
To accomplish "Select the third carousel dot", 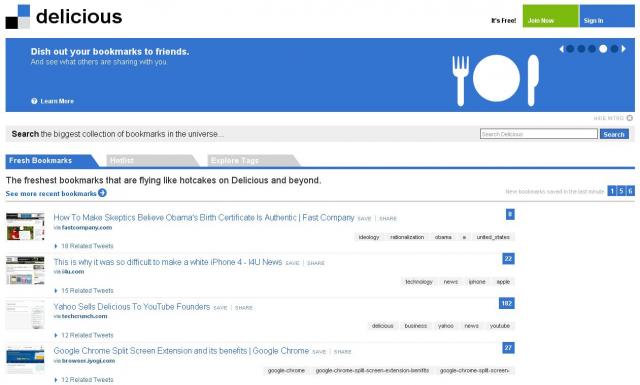I will (x=592, y=49).
